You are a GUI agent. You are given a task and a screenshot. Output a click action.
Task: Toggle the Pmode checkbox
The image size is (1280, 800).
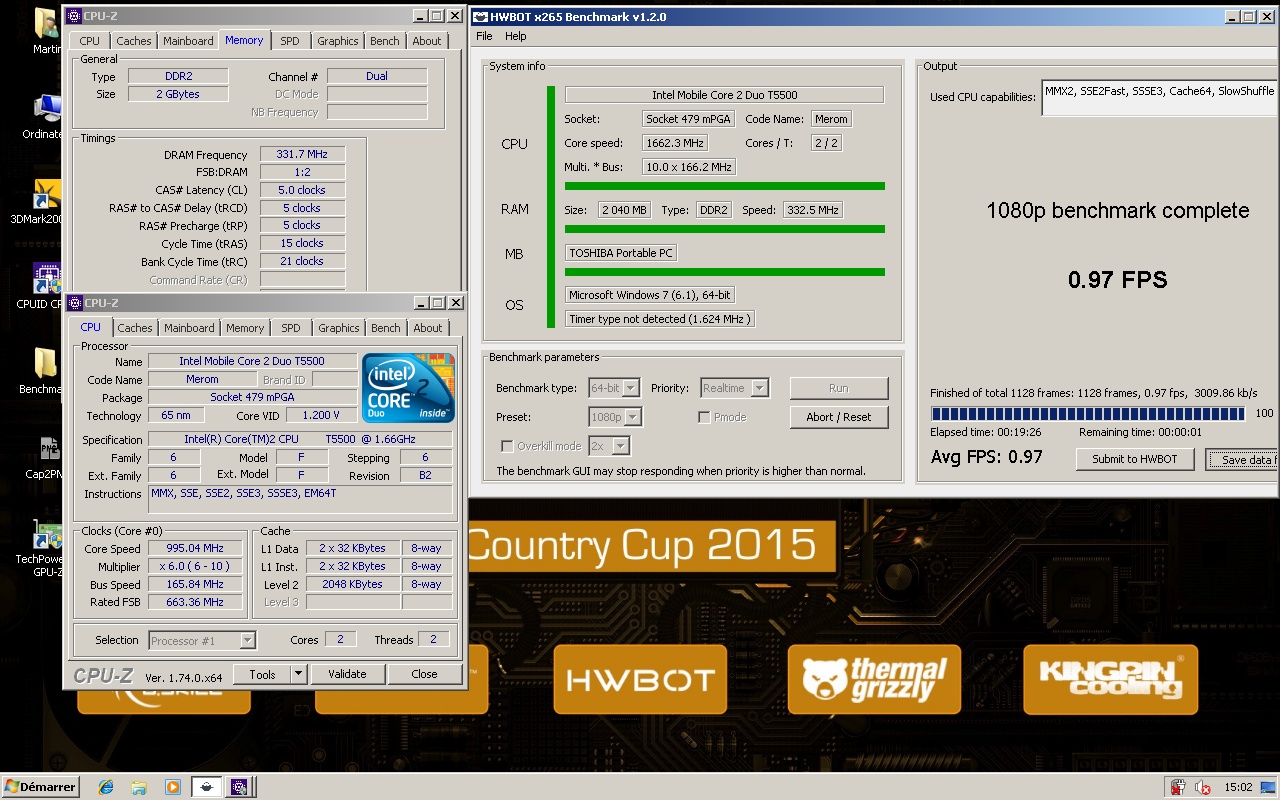704,417
